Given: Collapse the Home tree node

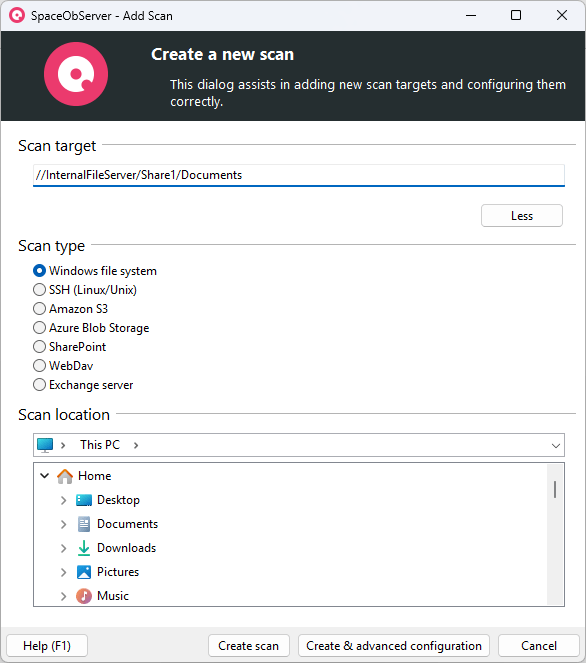Looking at the screenshot, I should [x=44, y=476].
